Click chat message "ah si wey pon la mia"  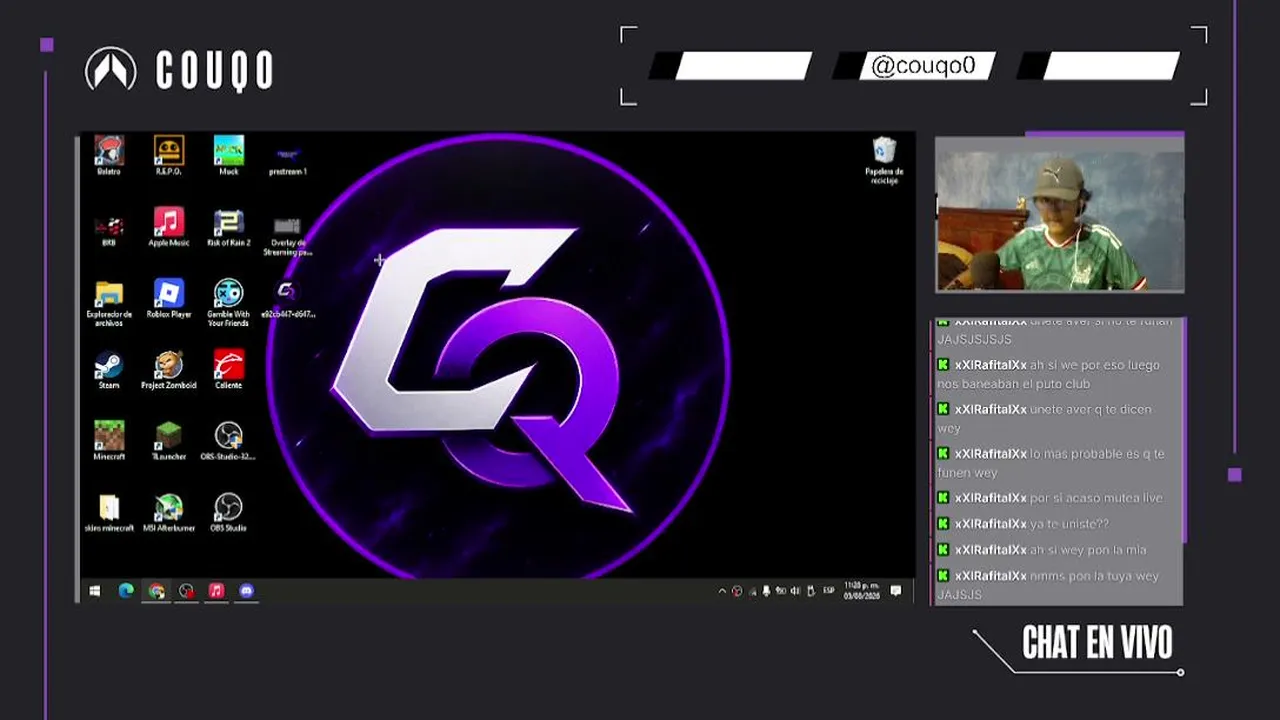[1041, 550]
